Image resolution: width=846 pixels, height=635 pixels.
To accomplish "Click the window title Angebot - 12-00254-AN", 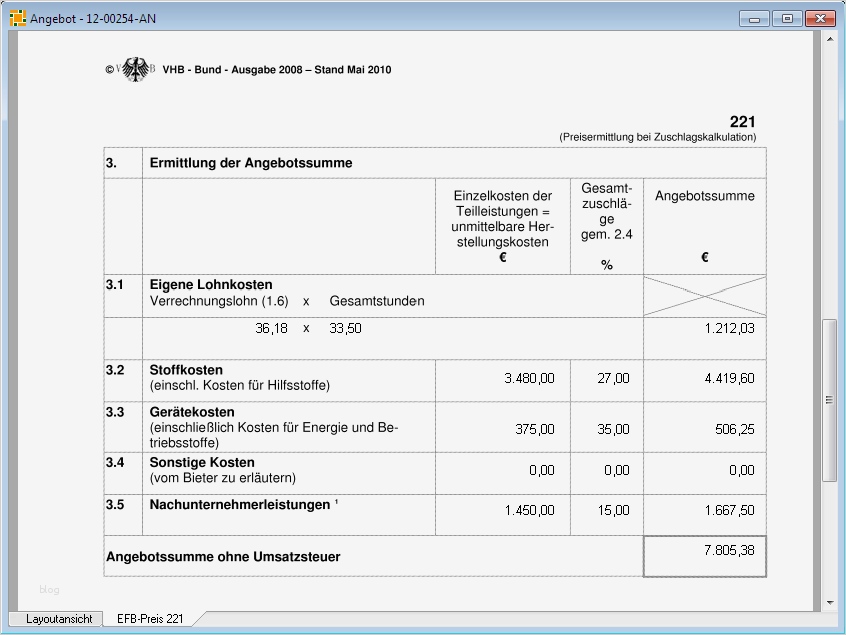I will 93,19.
